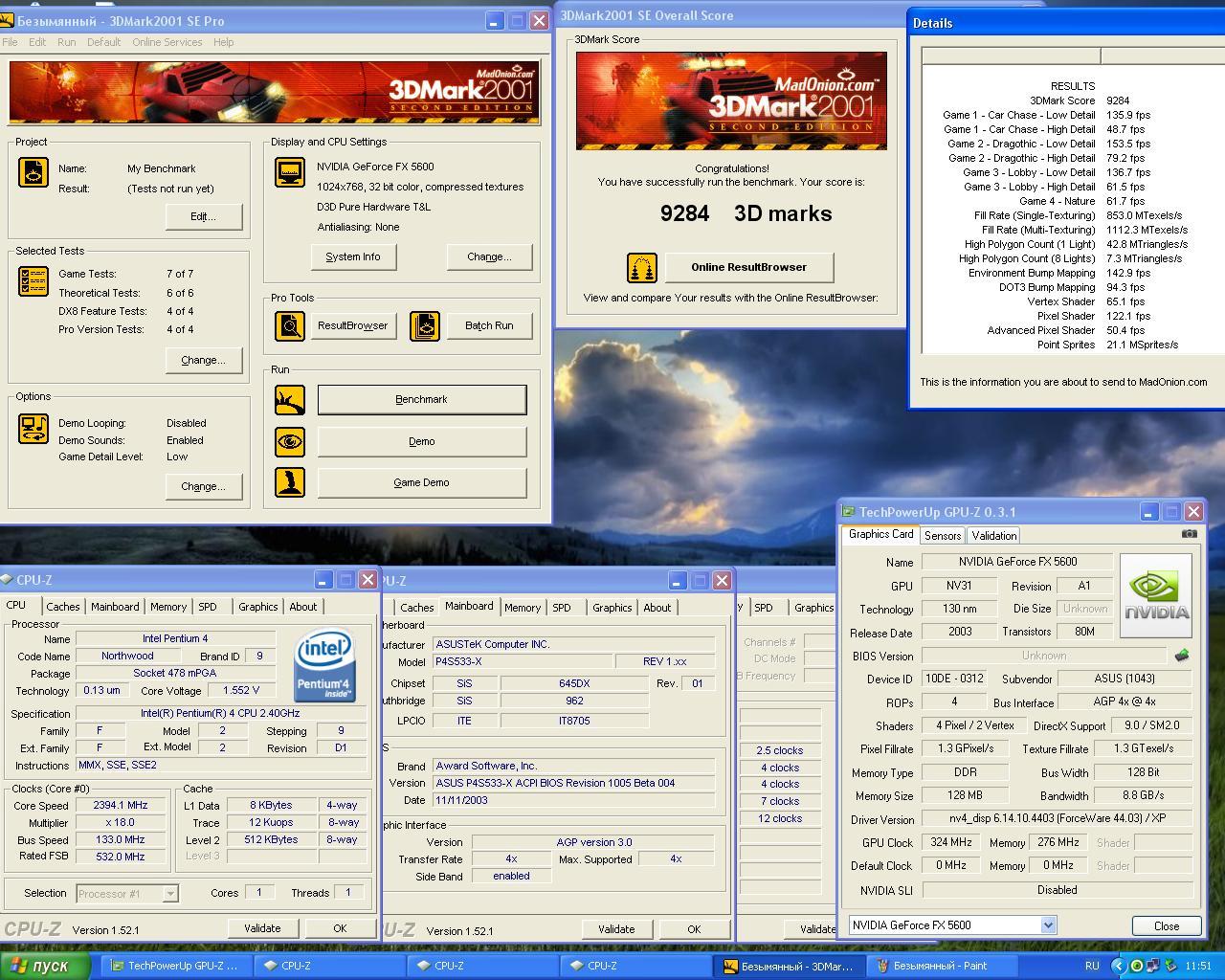This screenshot has width=1225, height=980.
Task: Click the Selected Tests checklist icon
Action: pos(33,281)
